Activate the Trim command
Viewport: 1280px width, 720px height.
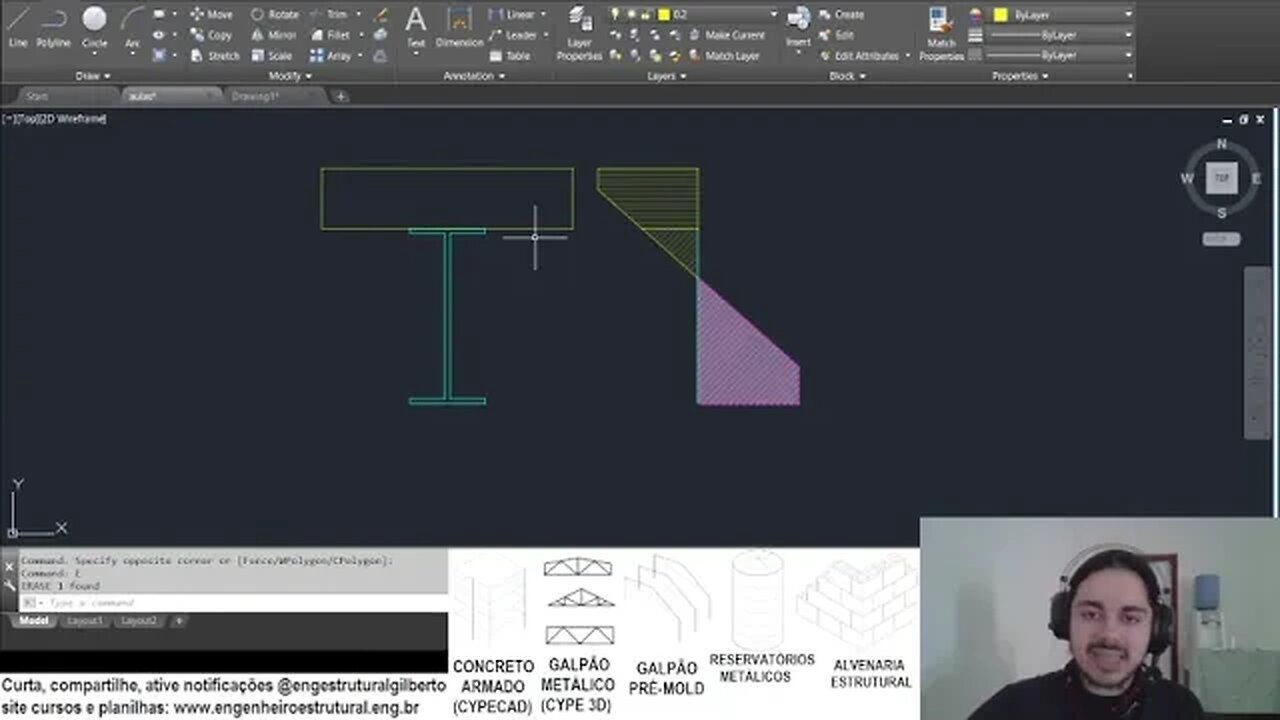pyautogui.click(x=329, y=14)
